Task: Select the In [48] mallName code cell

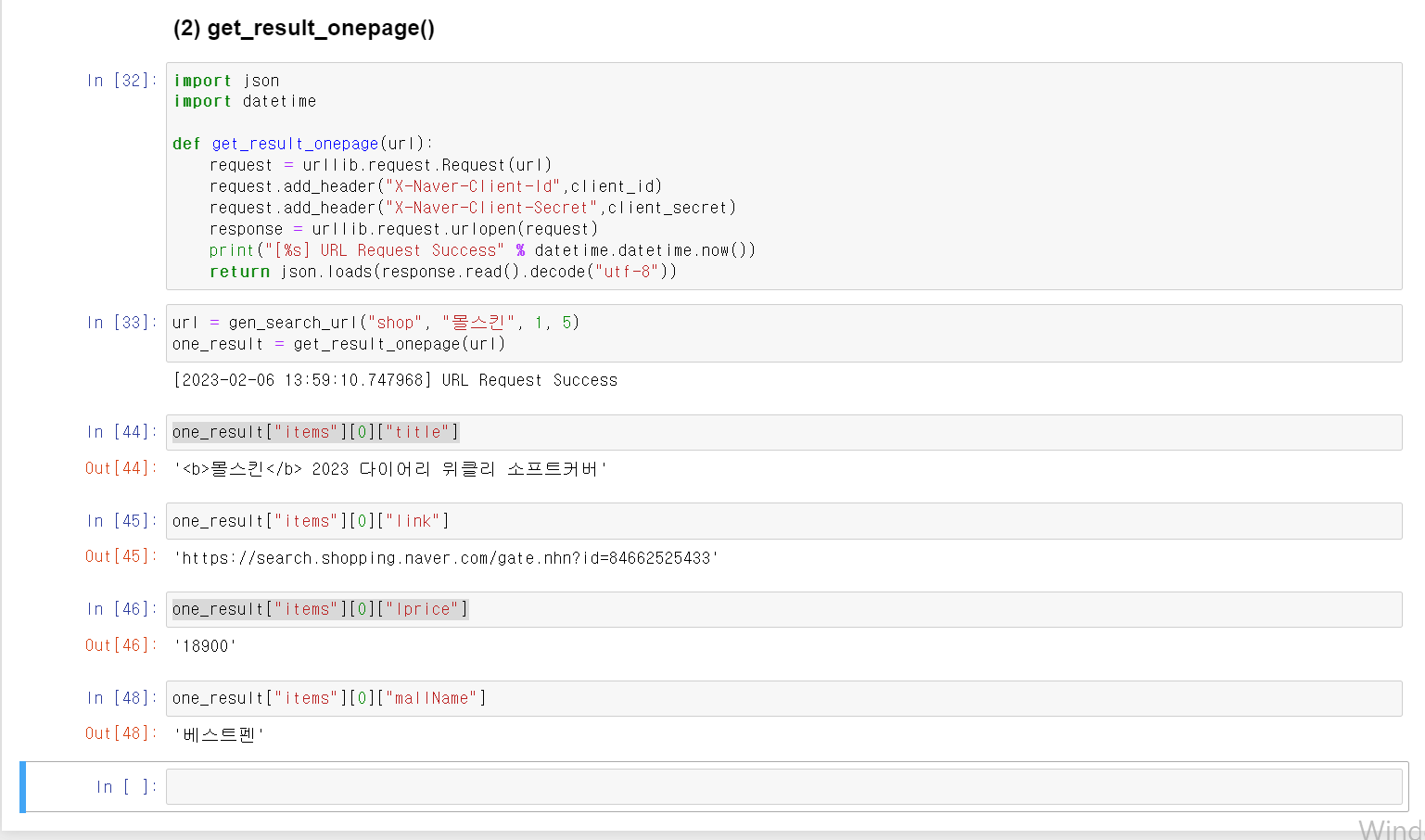Action: tap(783, 698)
